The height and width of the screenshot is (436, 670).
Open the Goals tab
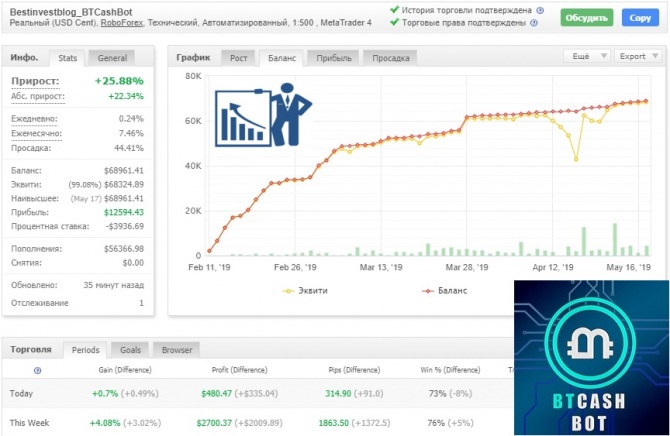coord(130,350)
